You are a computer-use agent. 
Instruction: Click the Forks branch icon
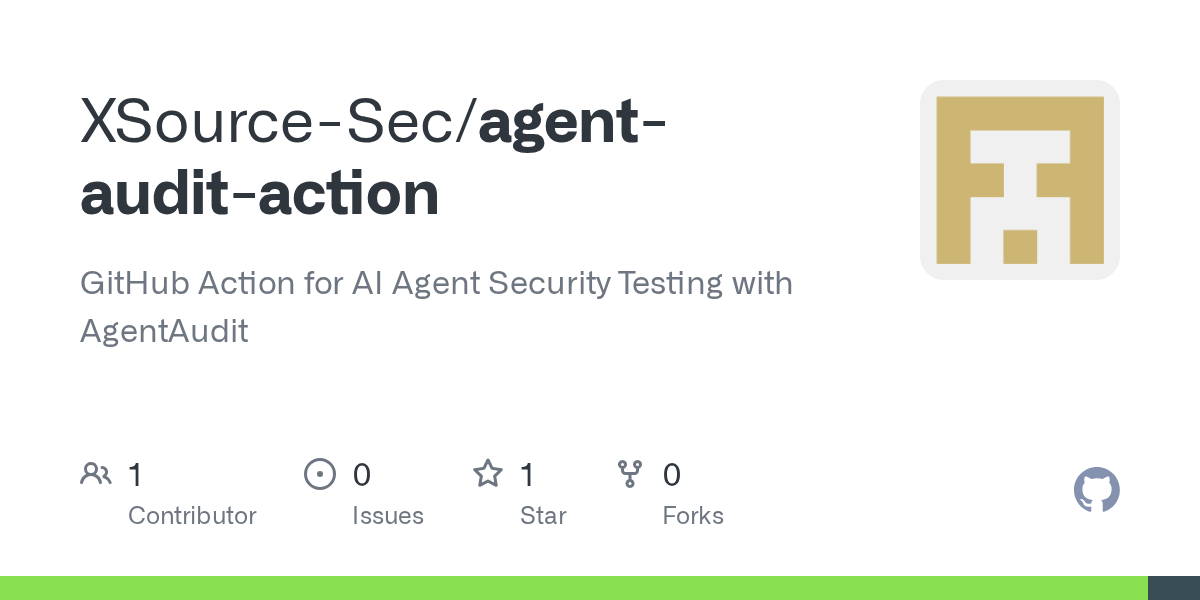coord(630,474)
